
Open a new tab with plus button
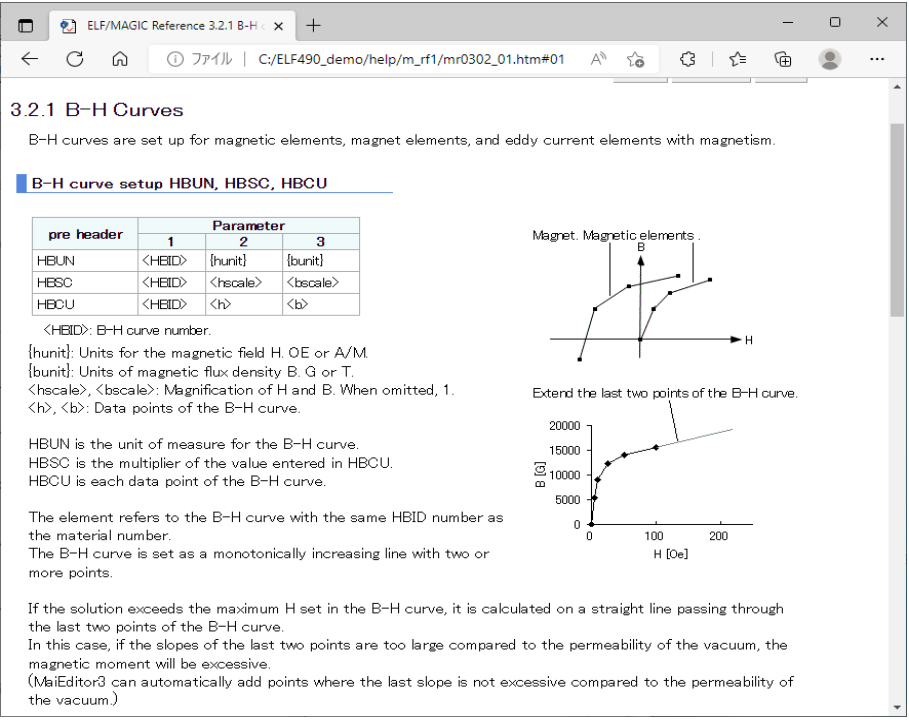[313, 26]
